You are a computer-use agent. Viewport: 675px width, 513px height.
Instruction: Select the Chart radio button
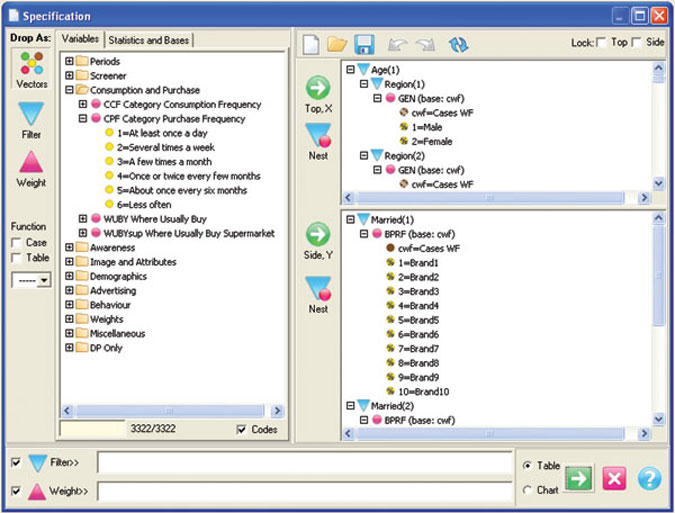(527, 490)
